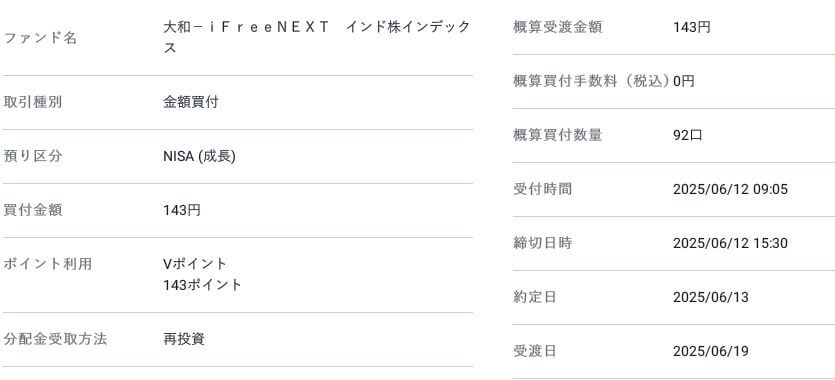The image size is (835, 380).
Task: Click the 買付金額 143円 value
Action: (x=182, y=210)
